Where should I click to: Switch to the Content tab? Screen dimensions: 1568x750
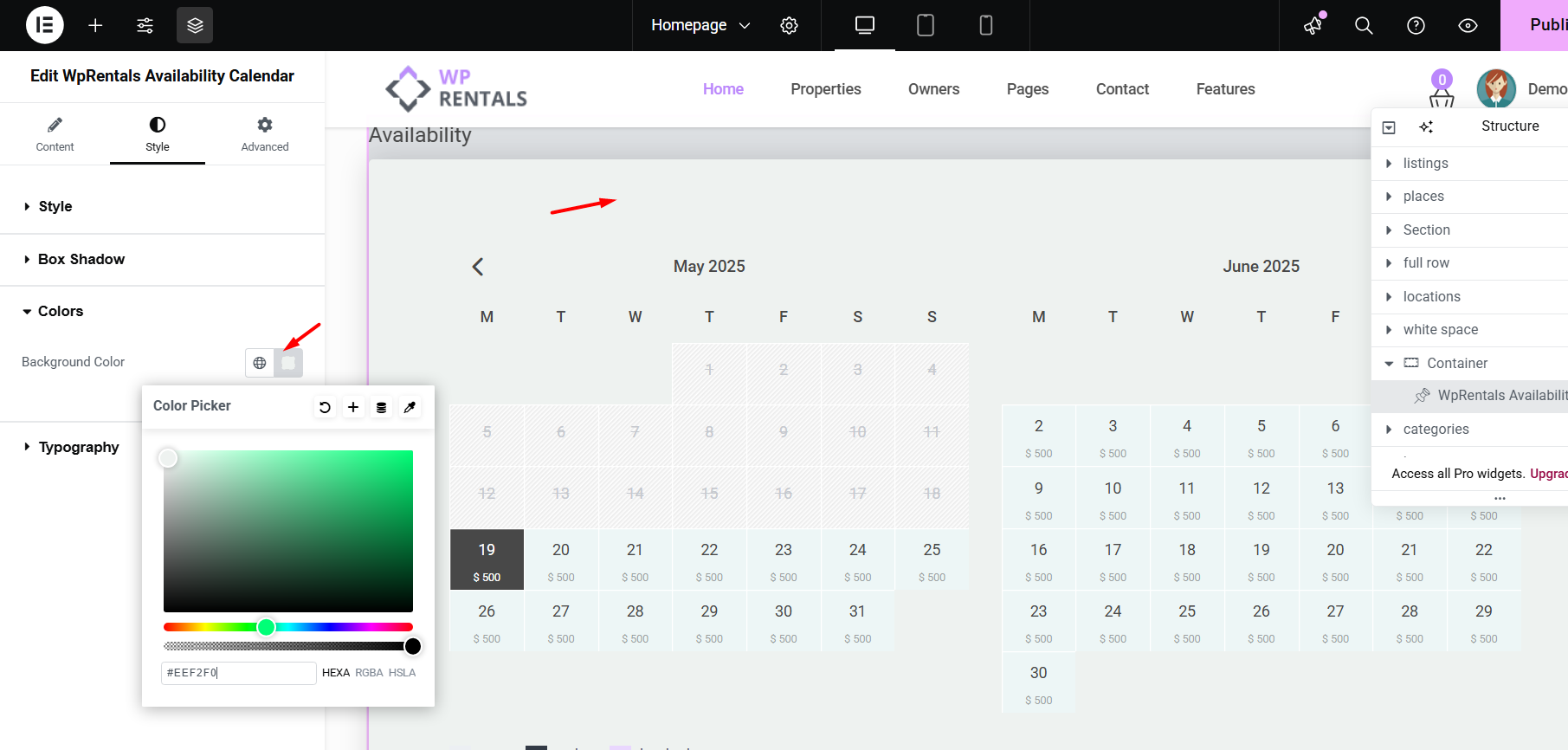(x=55, y=133)
